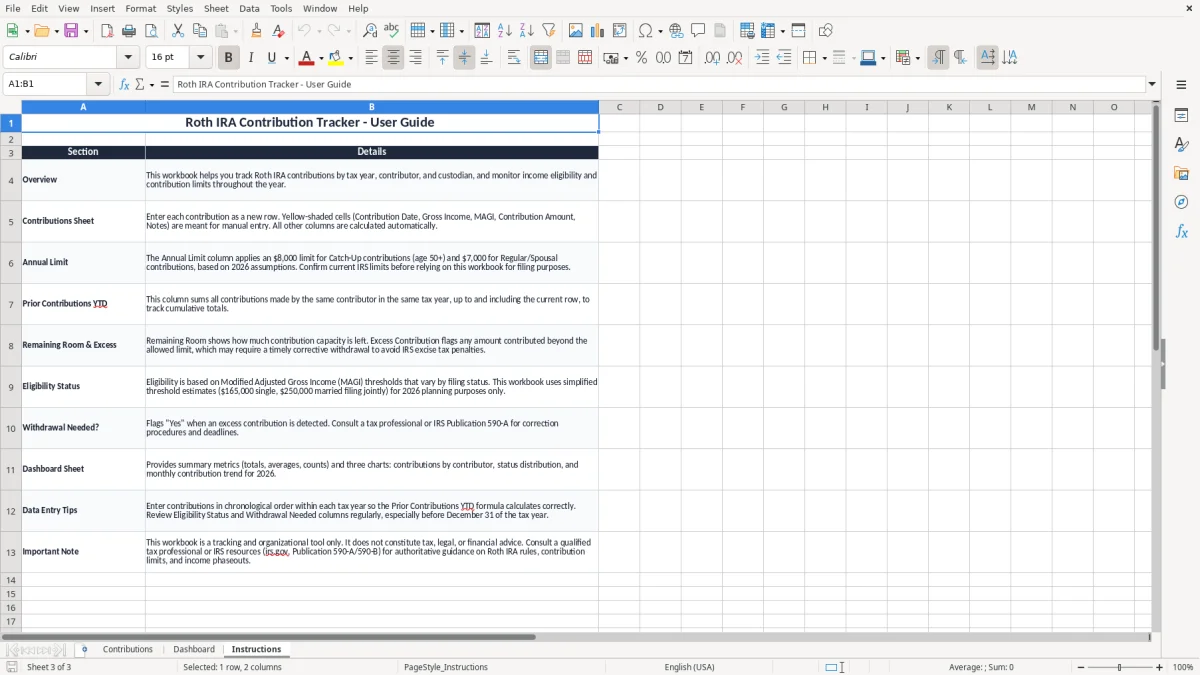Sort descending Z to A
Screen dimensions: 1200x675
[x=526, y=31]
